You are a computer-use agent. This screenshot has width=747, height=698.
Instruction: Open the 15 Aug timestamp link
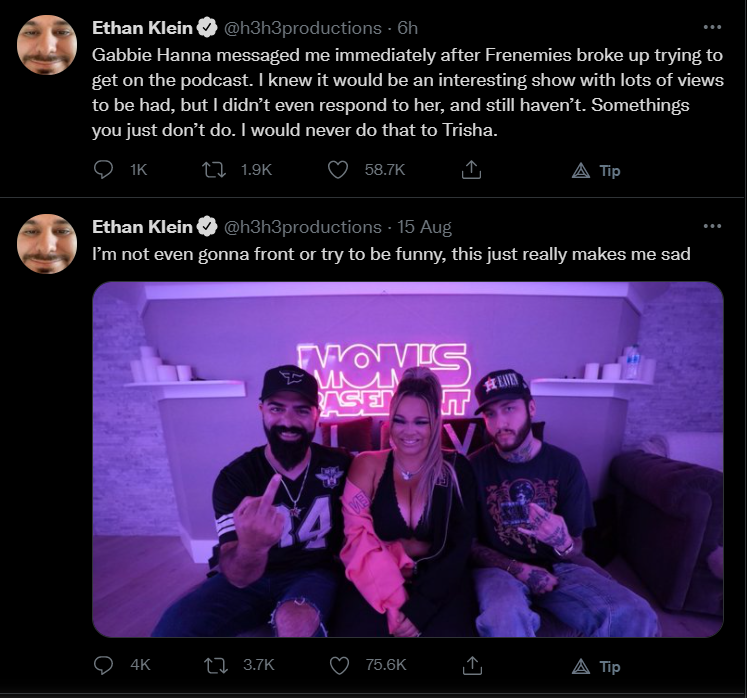(424, 227)
